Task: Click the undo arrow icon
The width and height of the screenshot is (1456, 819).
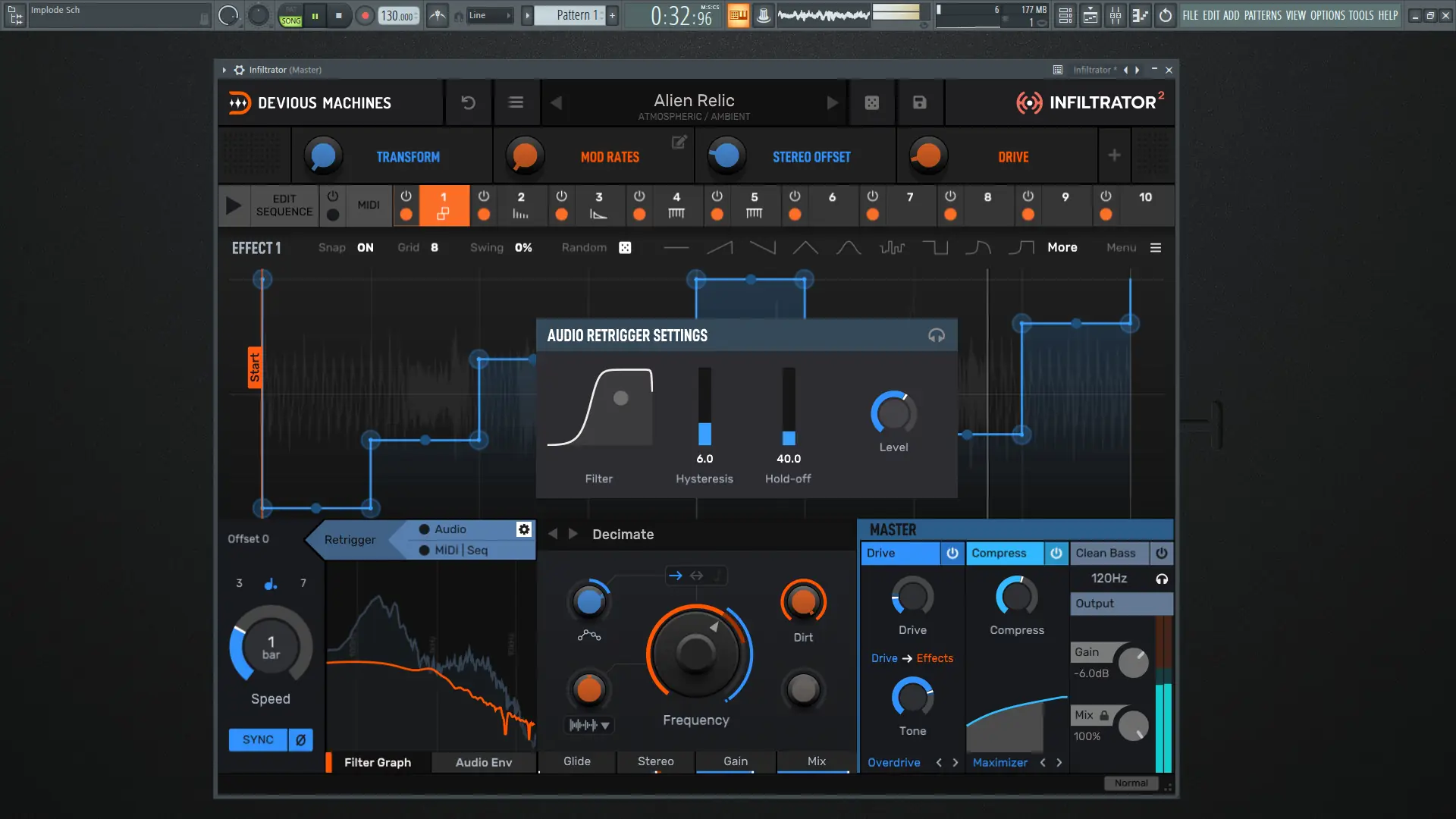Action: 468,102
